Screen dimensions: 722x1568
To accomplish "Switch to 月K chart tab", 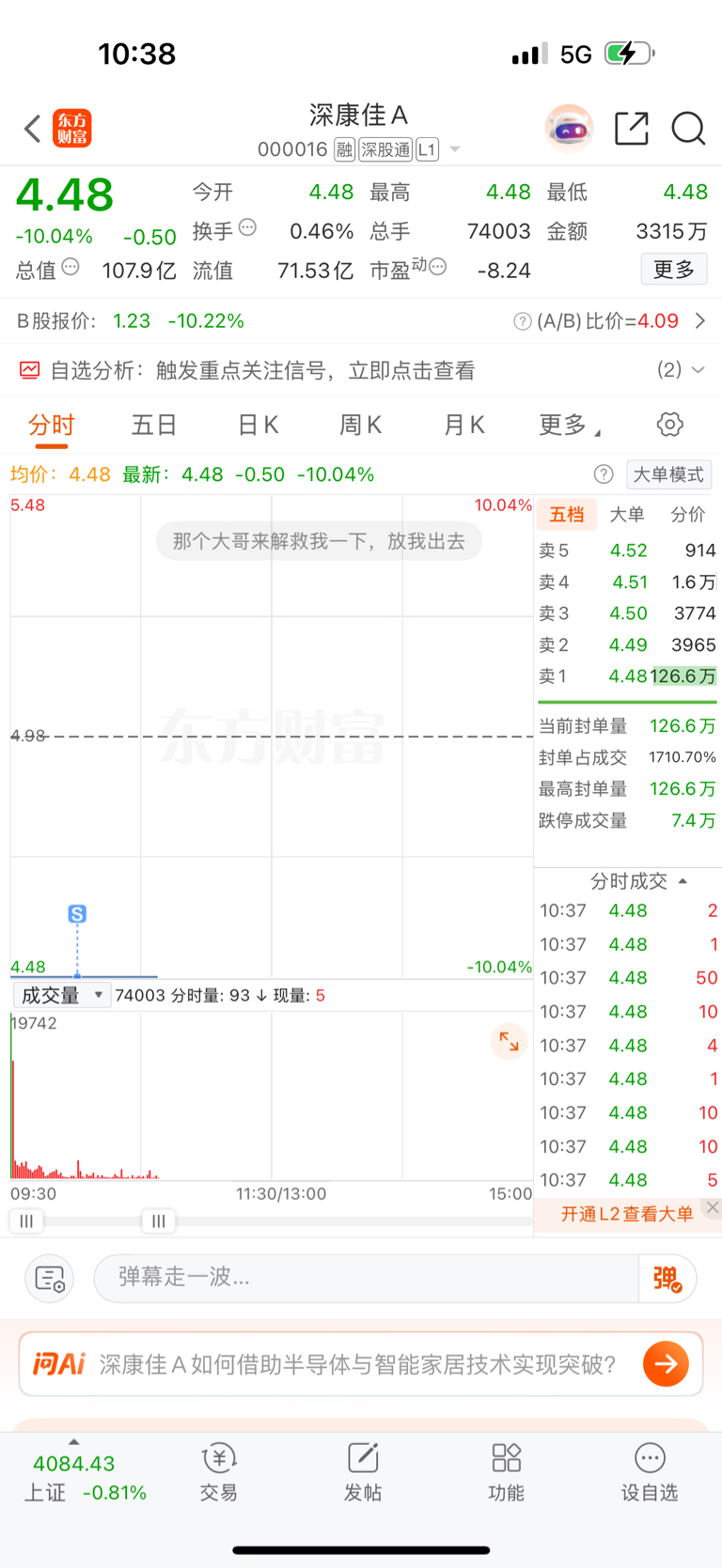I will pyautogui.click(x=464, y=426).
